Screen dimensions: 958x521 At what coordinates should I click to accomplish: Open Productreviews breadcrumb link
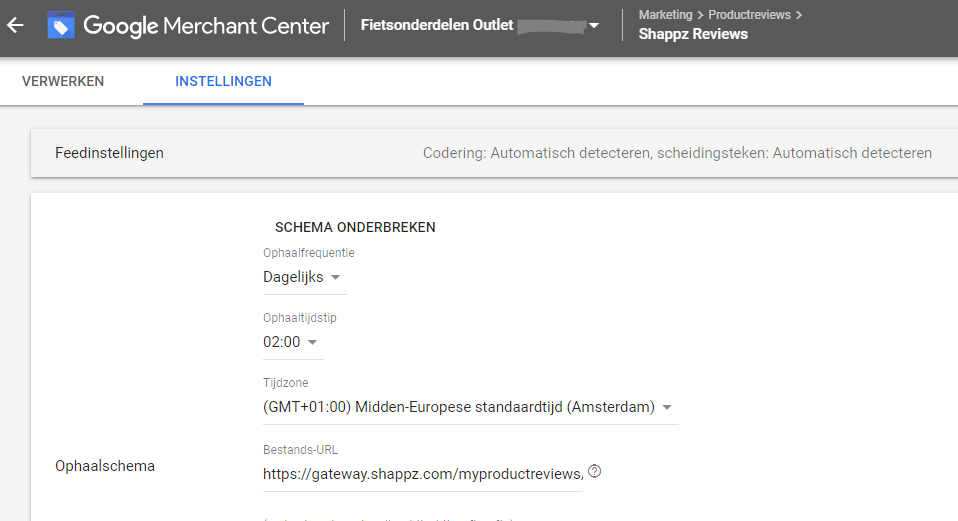749,15
